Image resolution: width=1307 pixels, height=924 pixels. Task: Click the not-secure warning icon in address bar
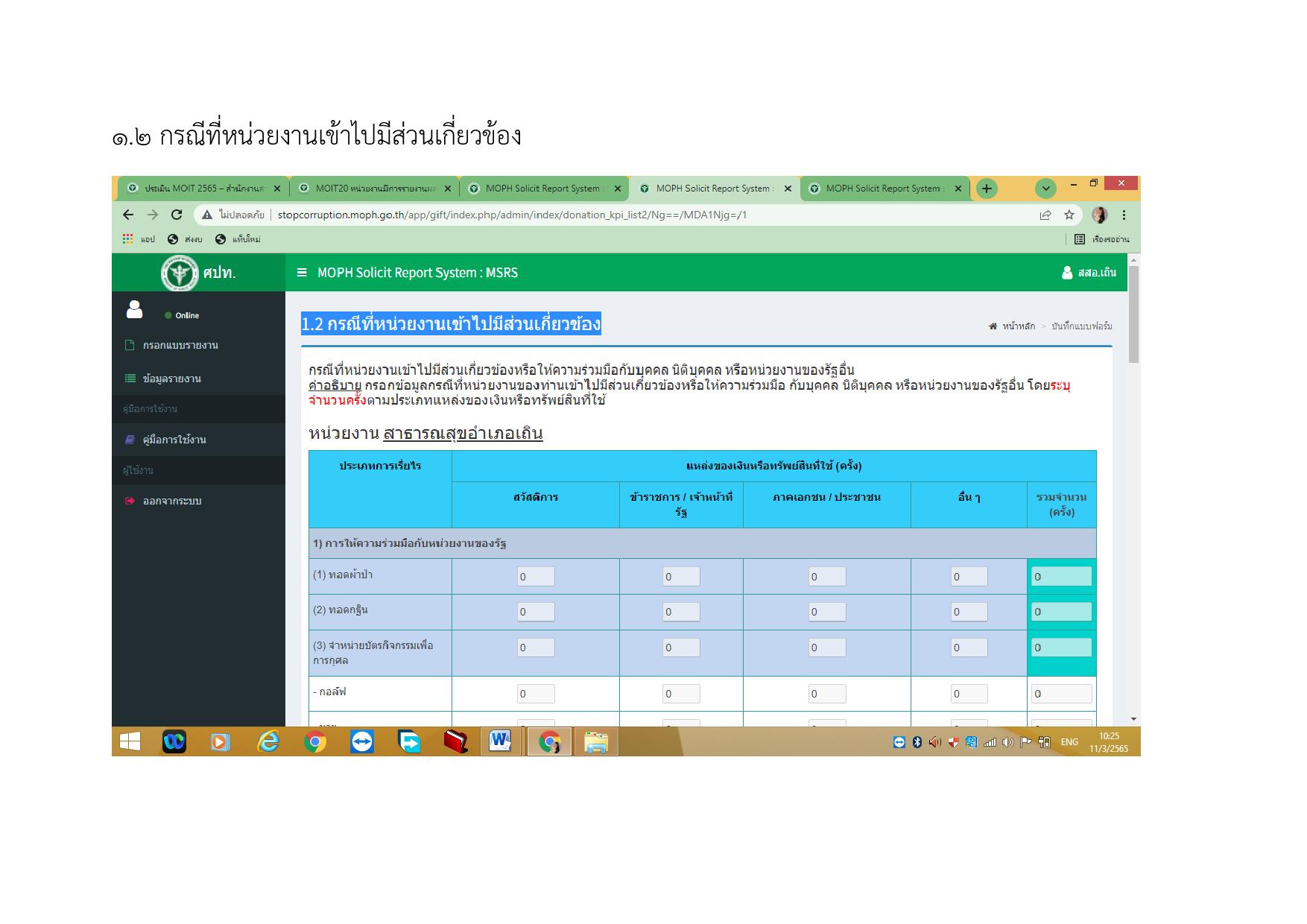[x=207, y=215]
